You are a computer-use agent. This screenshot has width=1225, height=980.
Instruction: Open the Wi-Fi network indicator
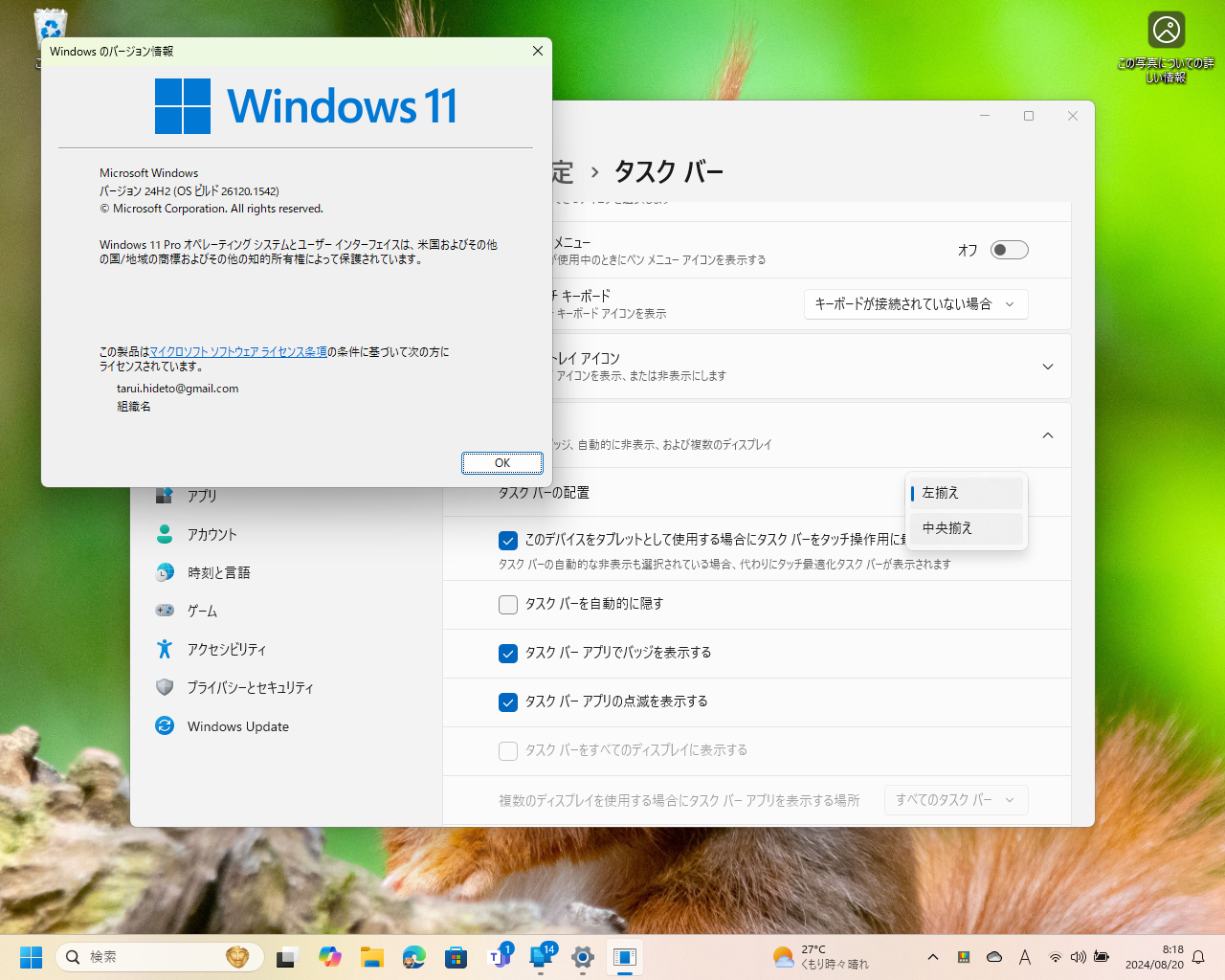[x=1055, y=957]
